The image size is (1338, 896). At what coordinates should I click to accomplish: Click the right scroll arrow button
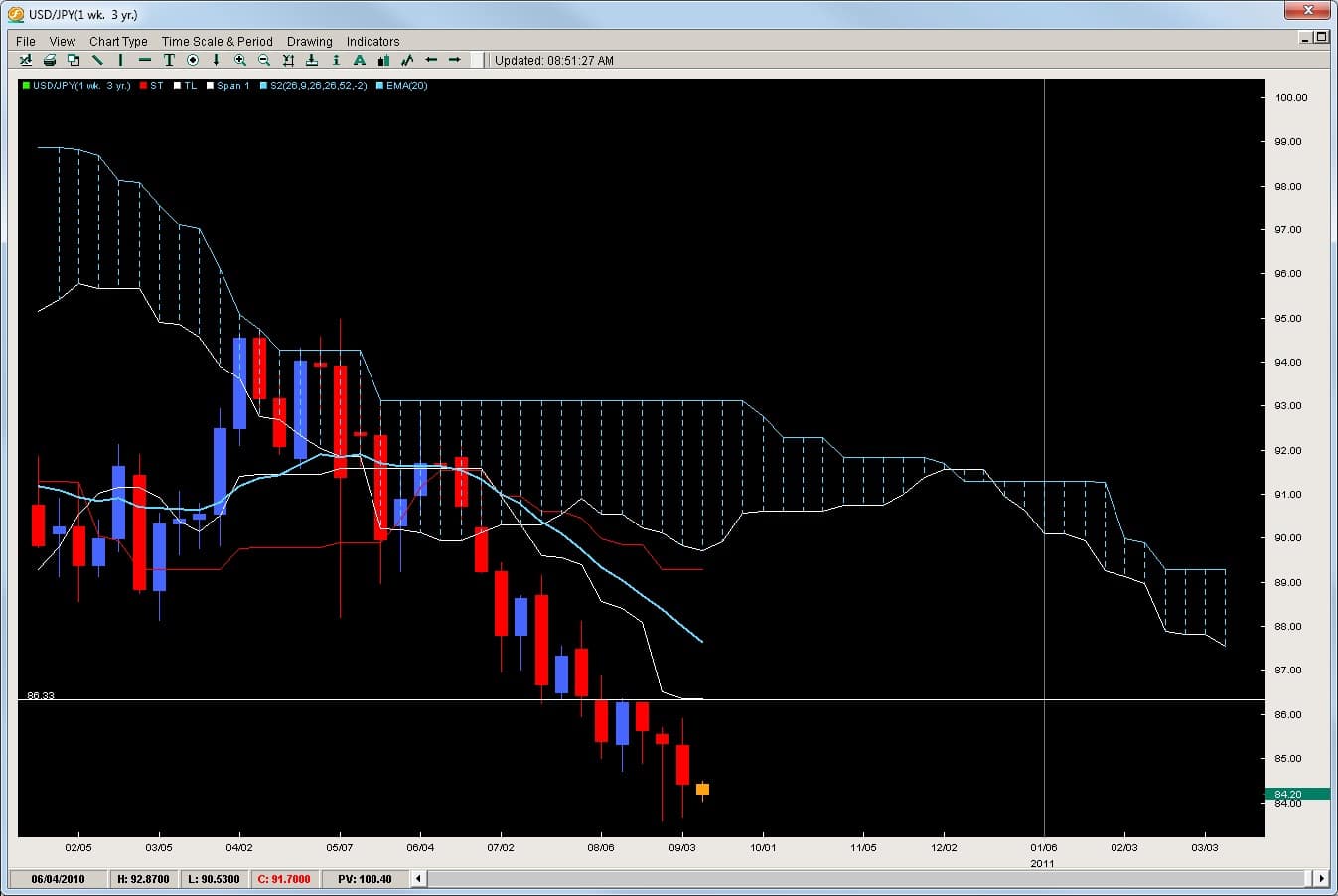click(1321, 878)
